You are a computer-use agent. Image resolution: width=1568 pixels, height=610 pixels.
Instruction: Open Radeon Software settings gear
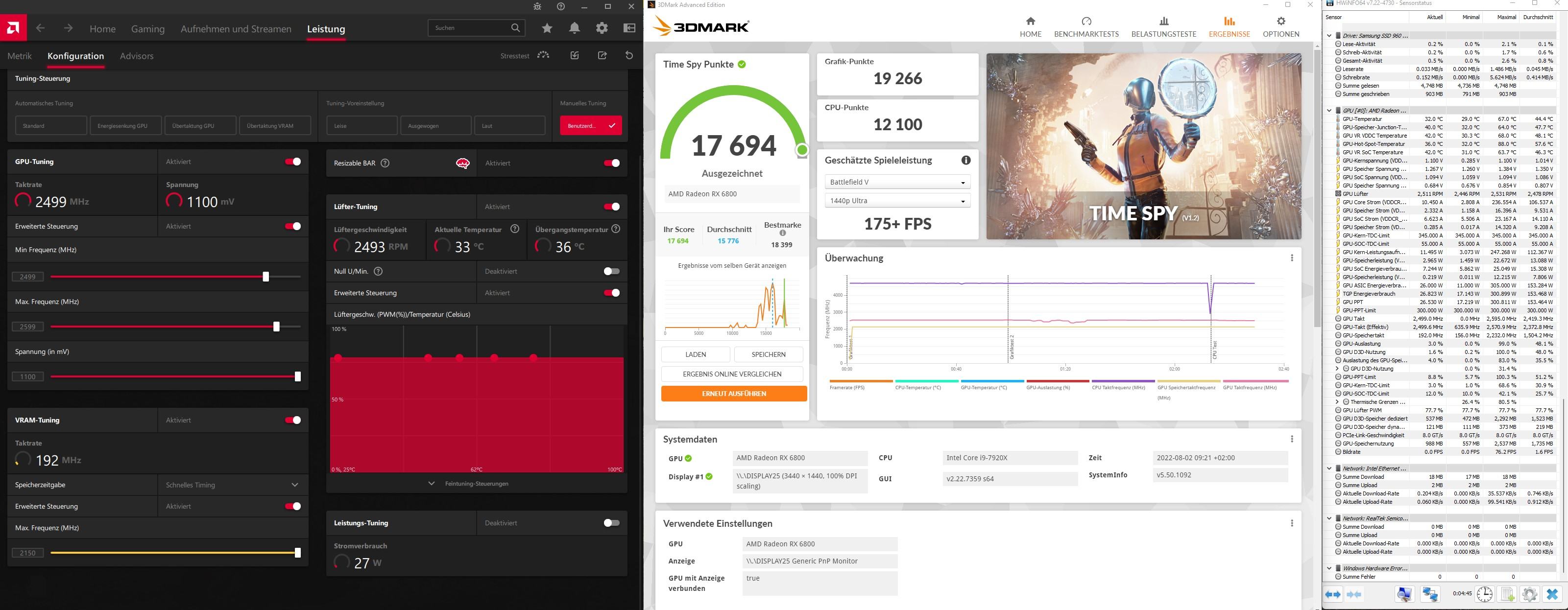click(x=602, y=28)
